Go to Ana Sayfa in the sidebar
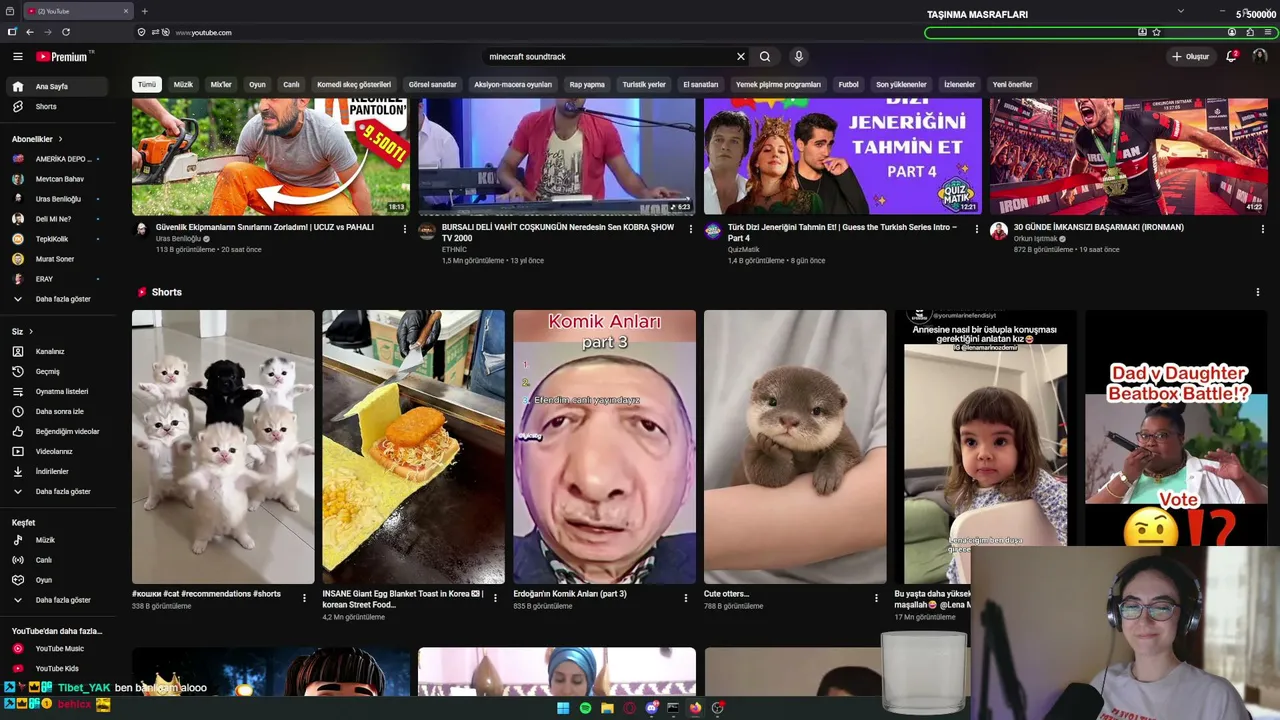 click(56, 87)
